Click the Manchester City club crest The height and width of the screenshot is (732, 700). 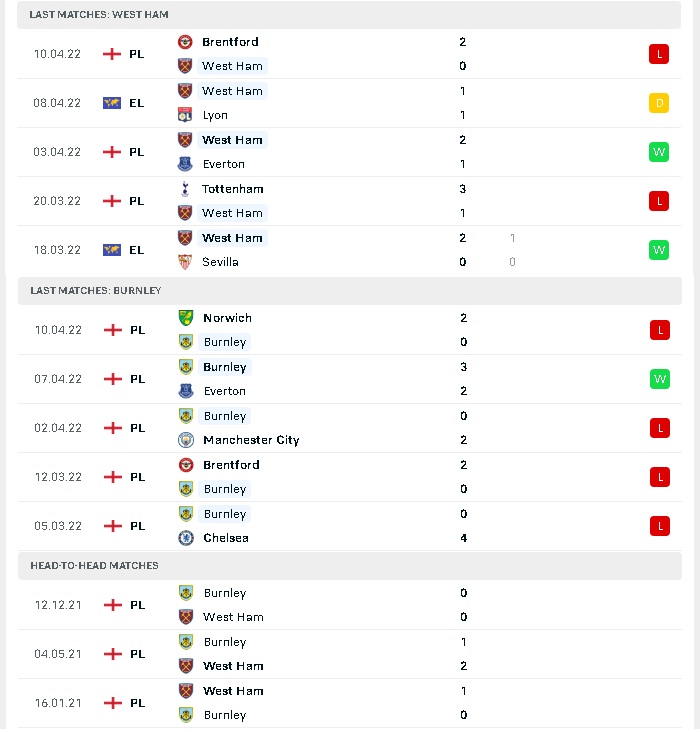click(x=186, y=440)
